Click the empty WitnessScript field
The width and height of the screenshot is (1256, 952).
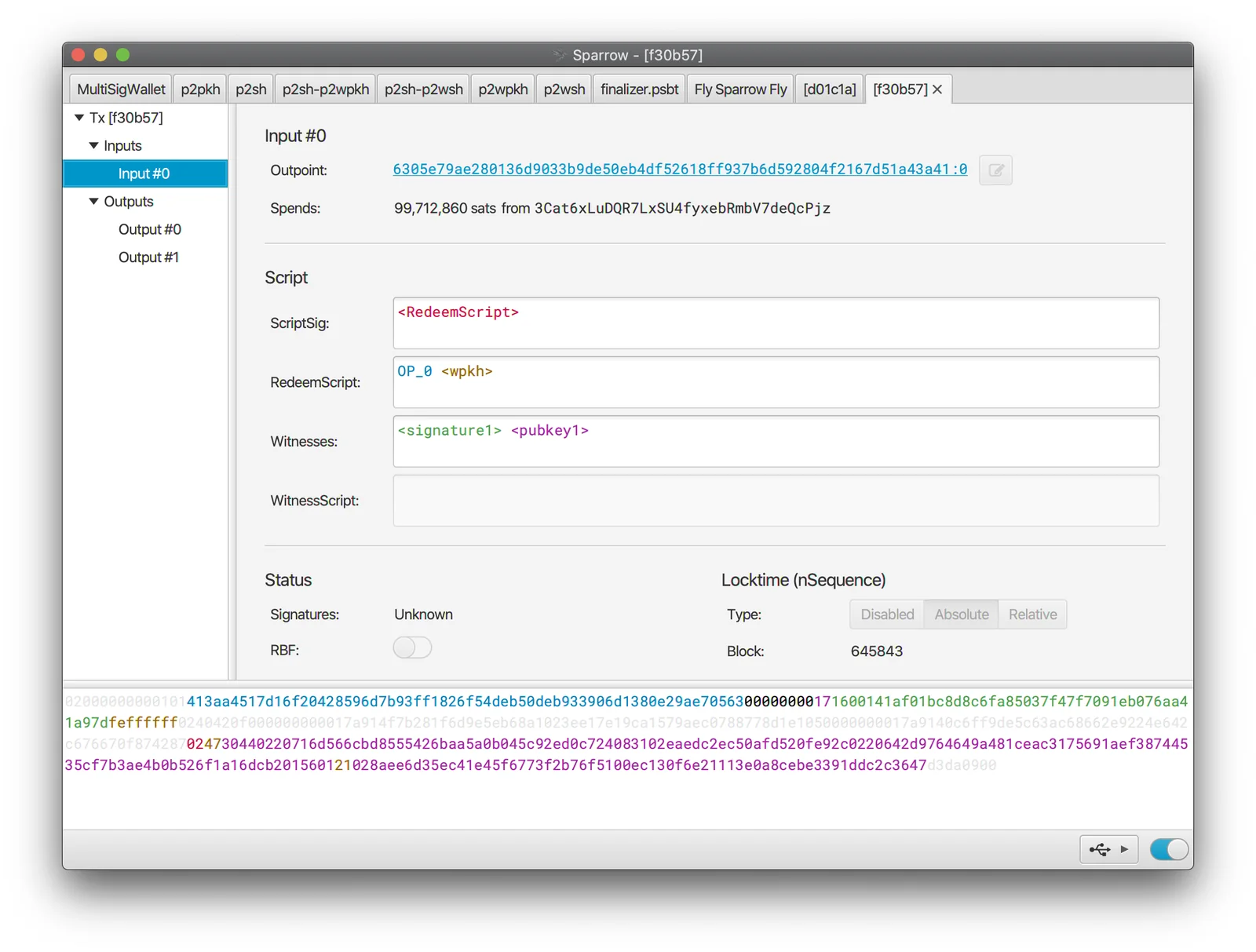(776, 501)
